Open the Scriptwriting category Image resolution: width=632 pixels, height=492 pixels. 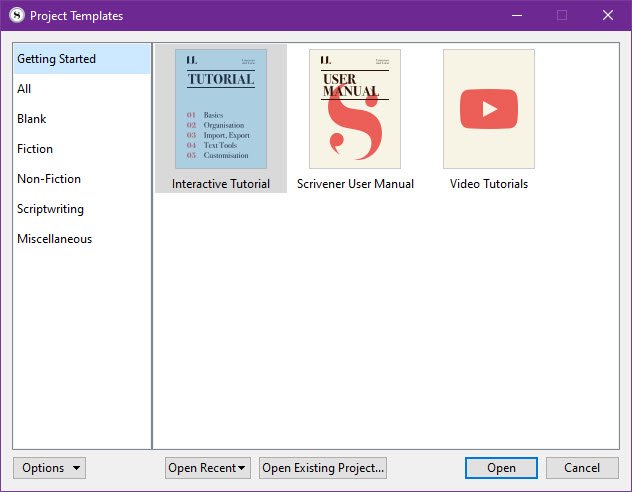82,209
